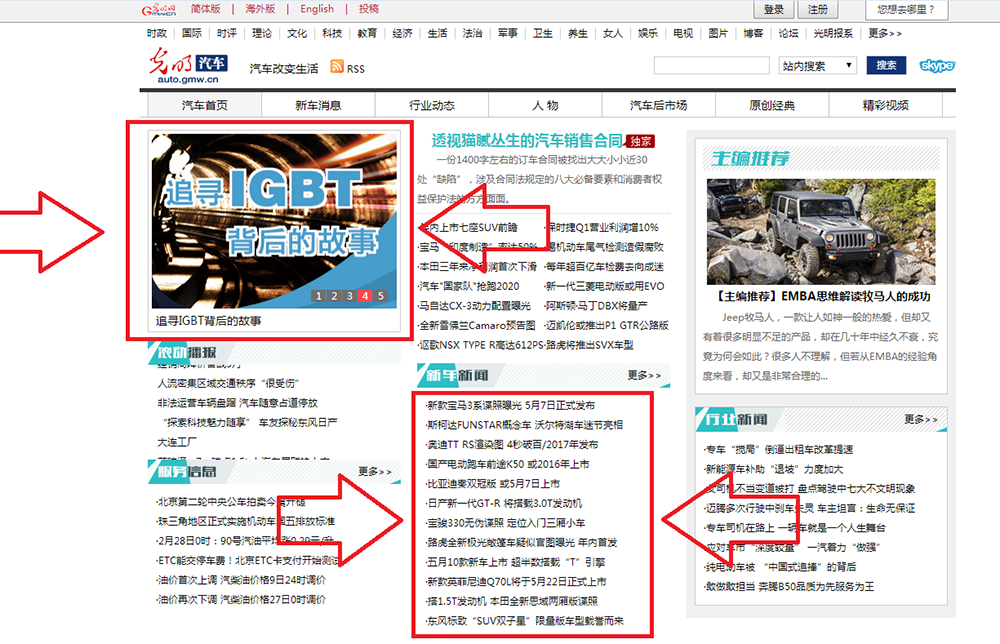The width and height of the screenshot is (1000, 644).
Task: Expand 更多>> in the top channel bar
Action: click(885, 33)
